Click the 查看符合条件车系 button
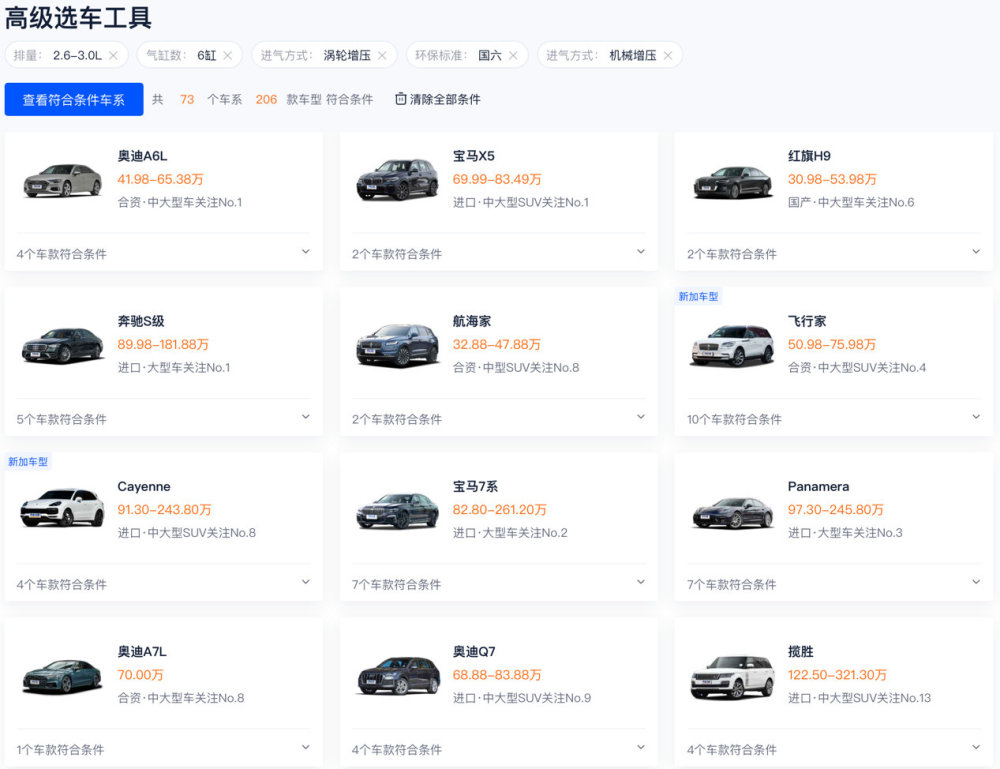The width and height of the screenshot is (1000, 769). tap(74, 99)
